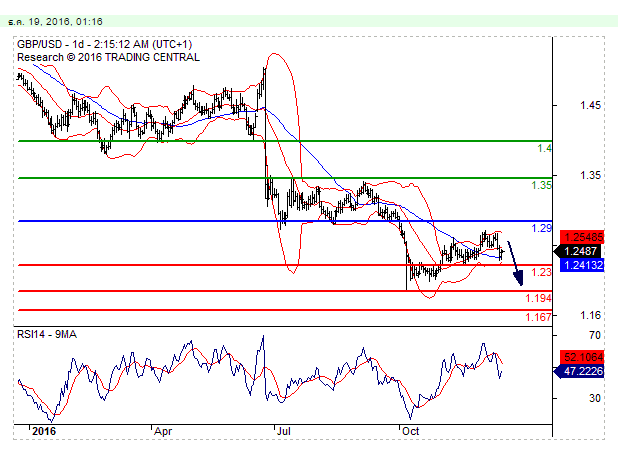Click the red 1.194 support level label
Screen dimensions: 618x460
tap(538, 298)
